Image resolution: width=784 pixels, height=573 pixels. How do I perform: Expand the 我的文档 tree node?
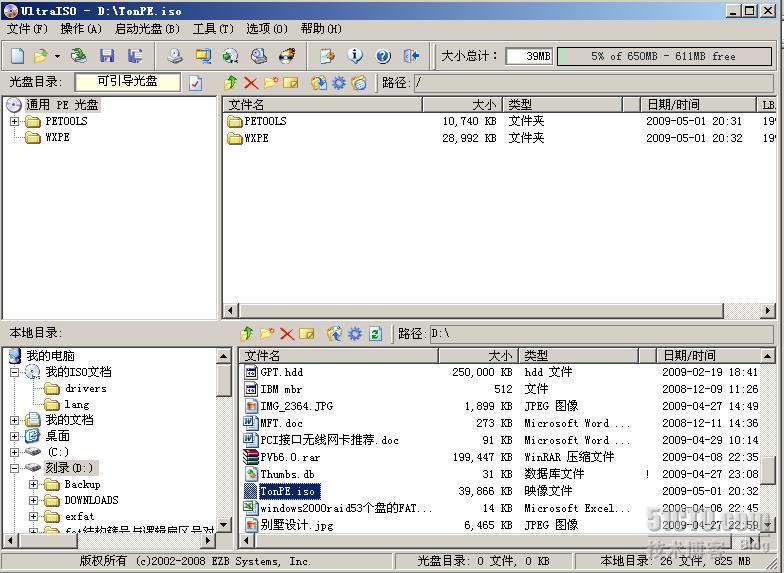pyautogui.click(x=14, y=420)
